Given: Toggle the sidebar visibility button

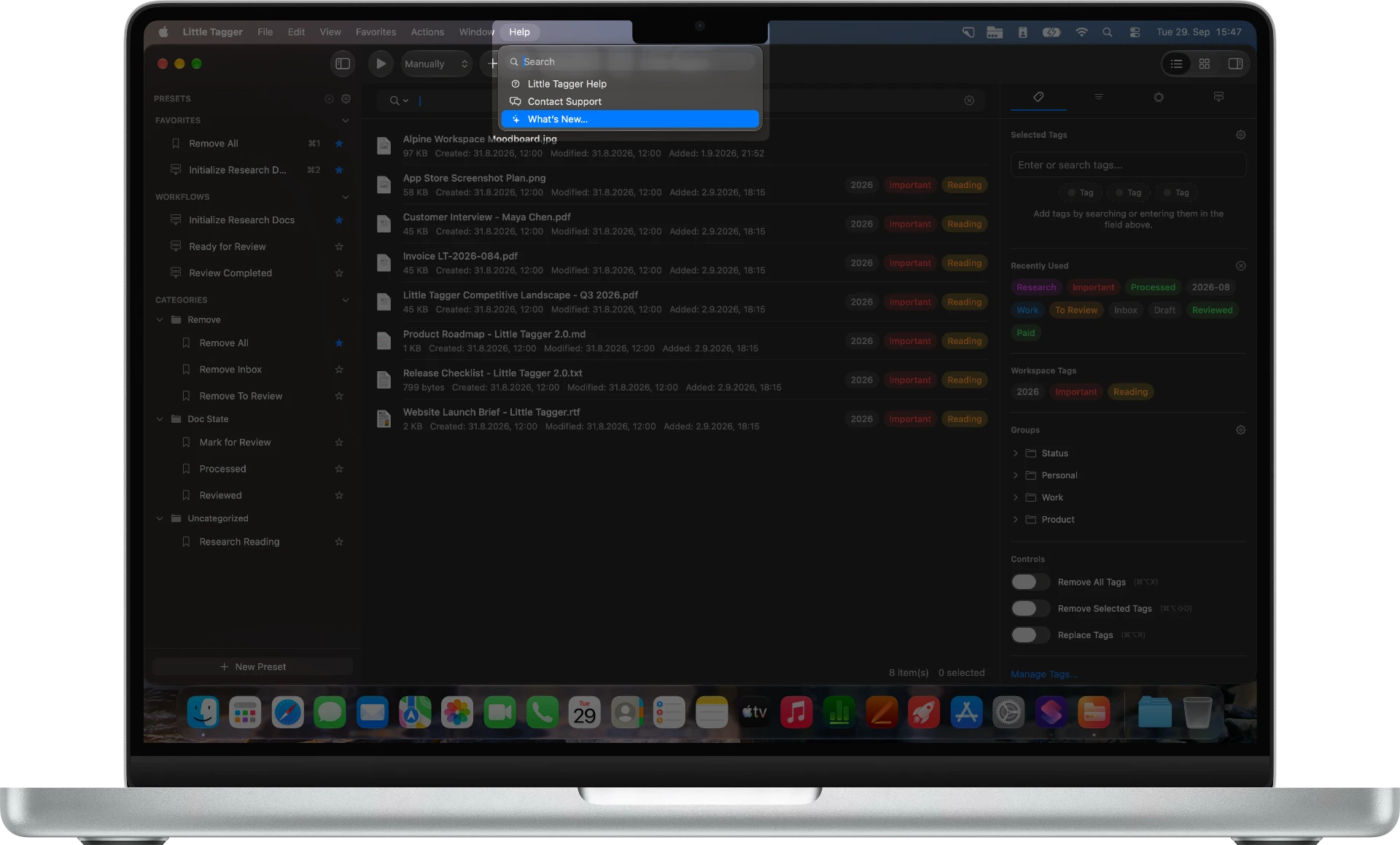Looking at the screenshot, I should (x=343, y=63).
